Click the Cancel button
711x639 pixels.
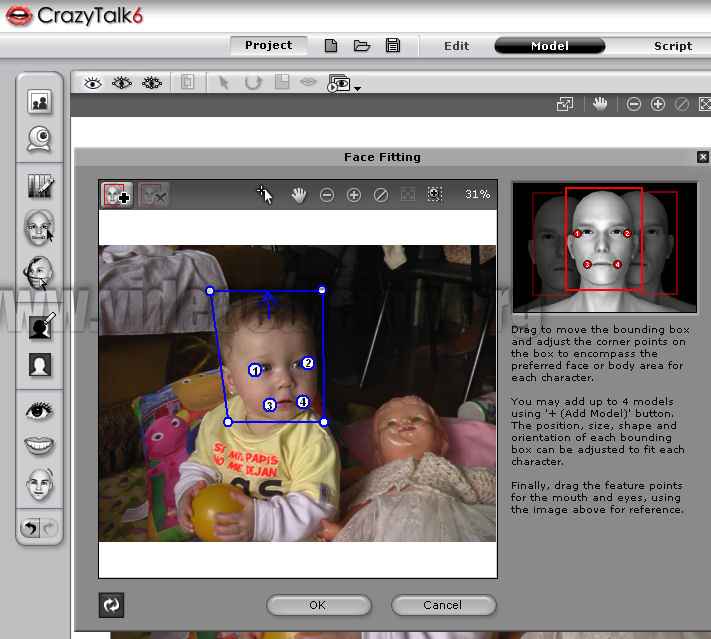coord(442,605)
